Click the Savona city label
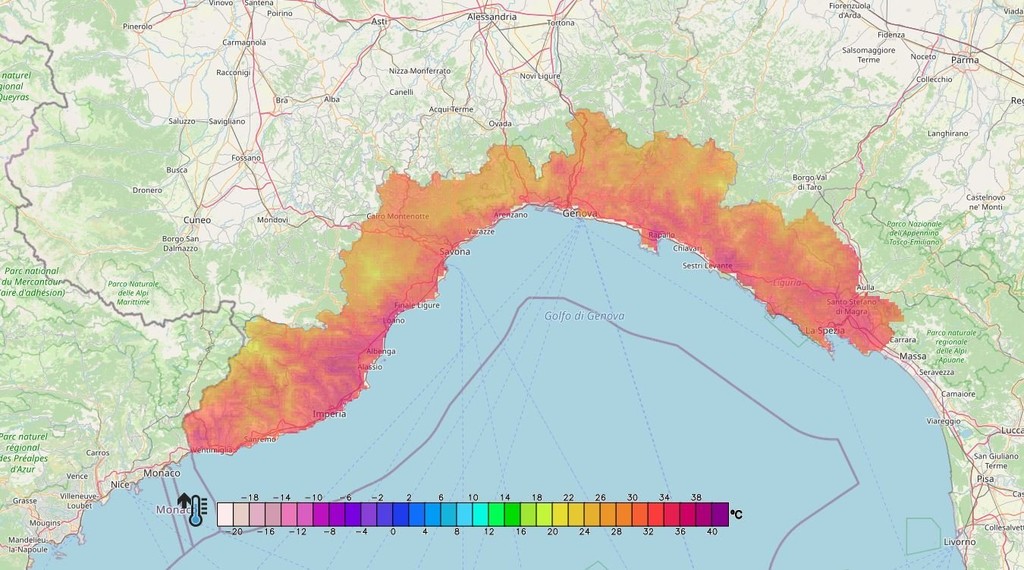 pyautogui.click(x=455, y=252)
